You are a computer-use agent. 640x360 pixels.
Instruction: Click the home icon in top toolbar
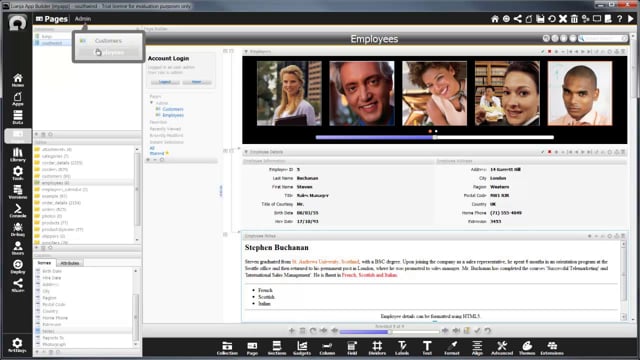click(495, 19)
